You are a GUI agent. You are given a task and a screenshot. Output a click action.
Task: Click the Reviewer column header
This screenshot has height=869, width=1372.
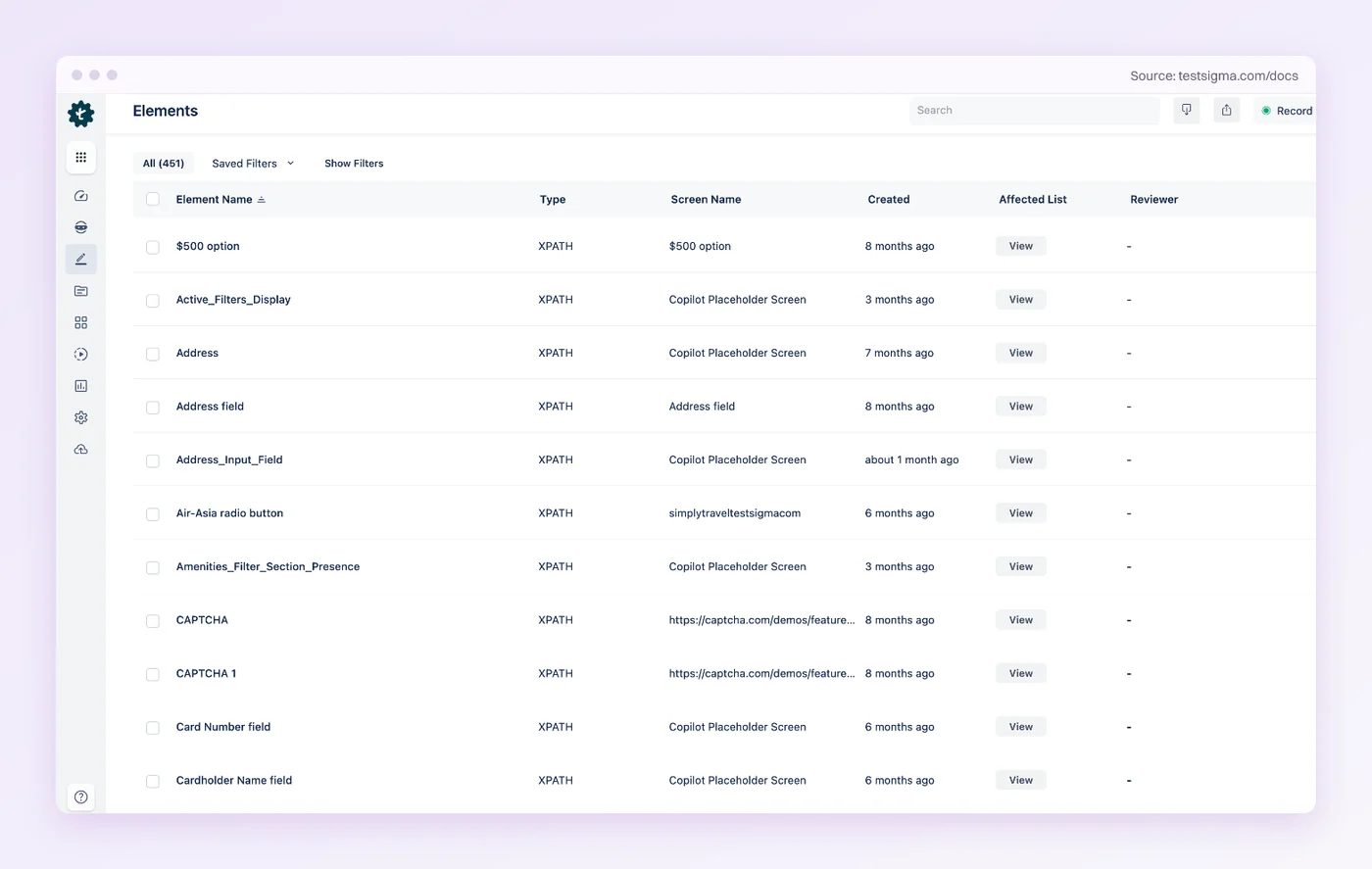1154,200
